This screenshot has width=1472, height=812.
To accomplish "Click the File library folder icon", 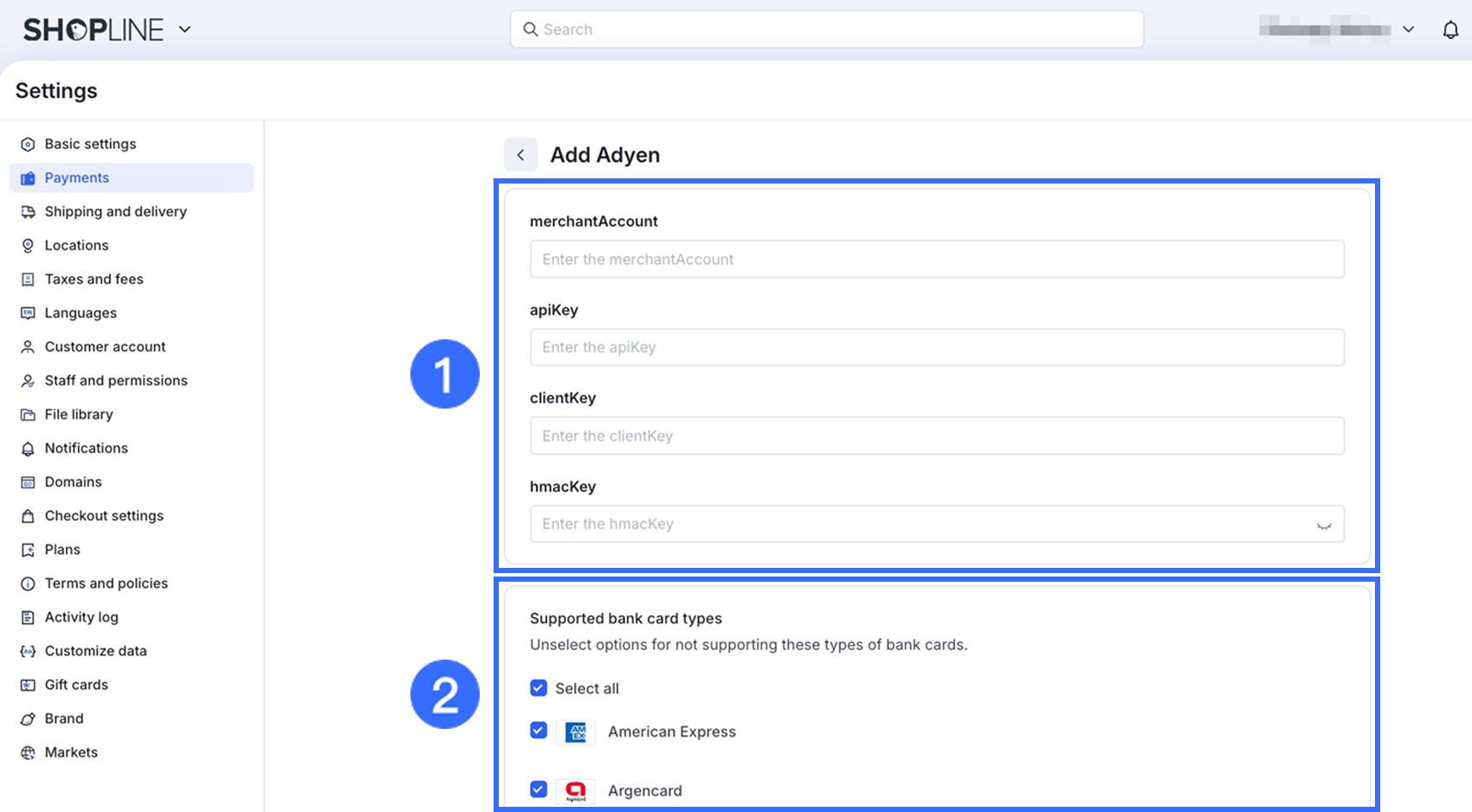I will pyautogui.click(x=28, y=415).
